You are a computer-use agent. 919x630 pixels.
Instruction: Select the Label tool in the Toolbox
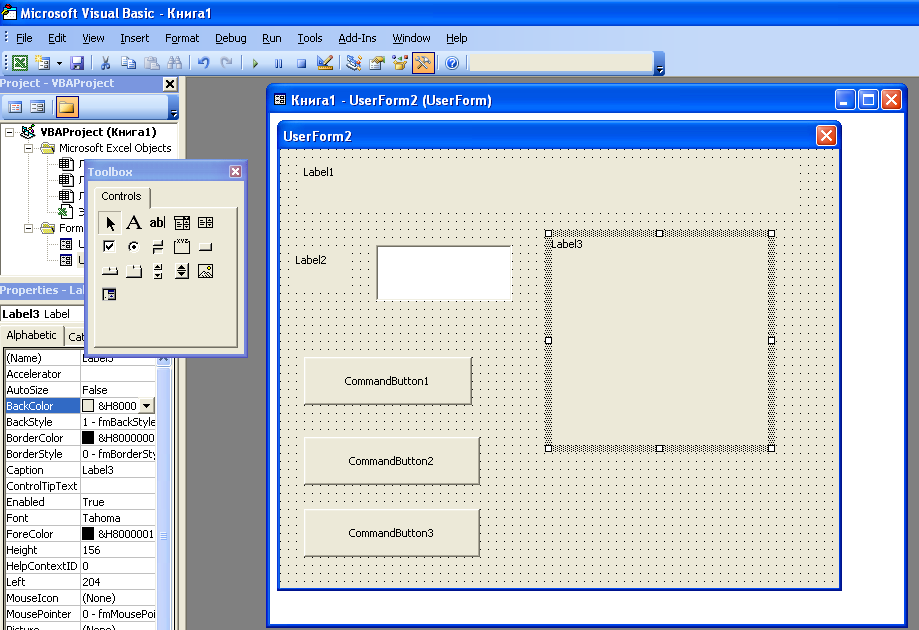(x=134, y=223)
